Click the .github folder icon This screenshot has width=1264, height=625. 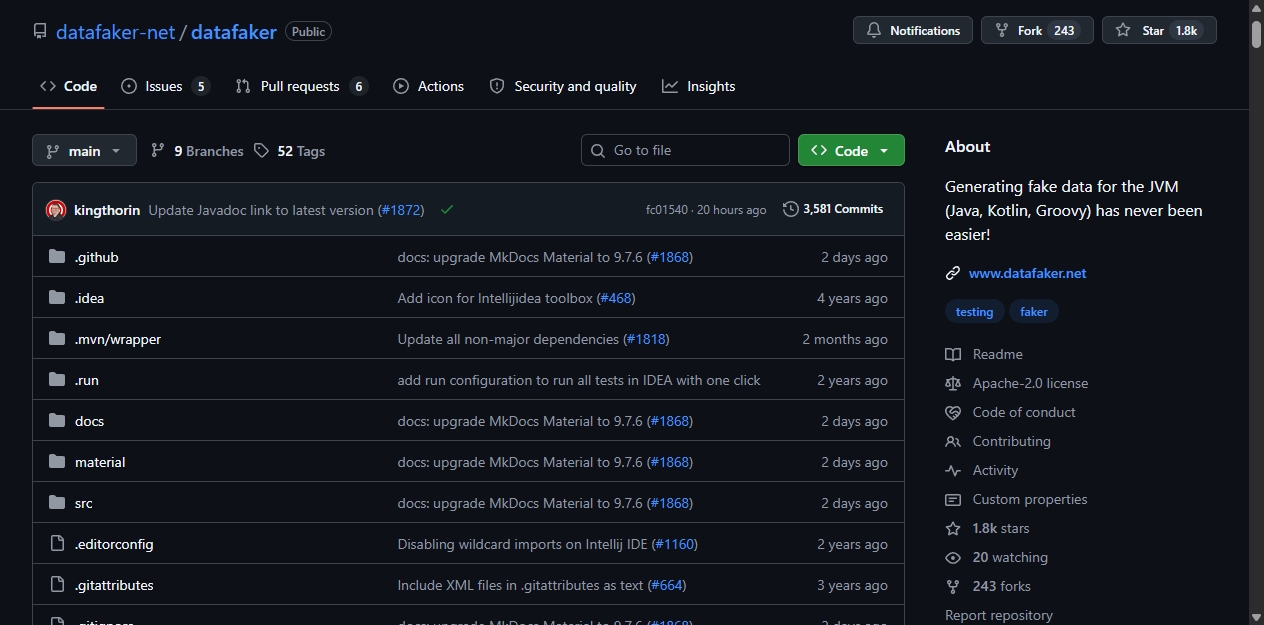pos(57,257)
